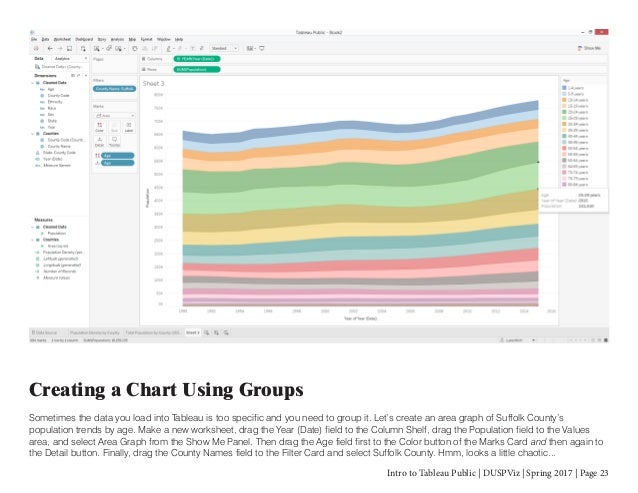Click the New Worksheet toolbar icon

[97, 48]
